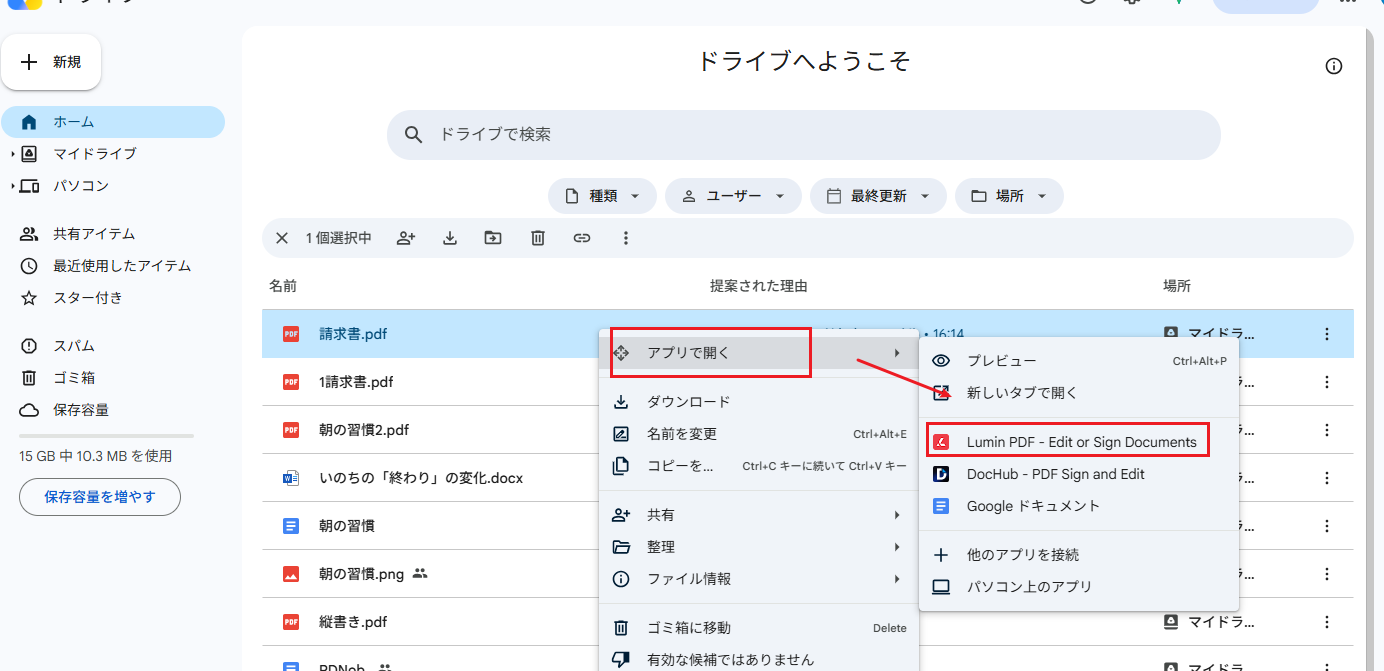
Task: Open more options for 請求書.pdf row
Action: point(1327,334)
